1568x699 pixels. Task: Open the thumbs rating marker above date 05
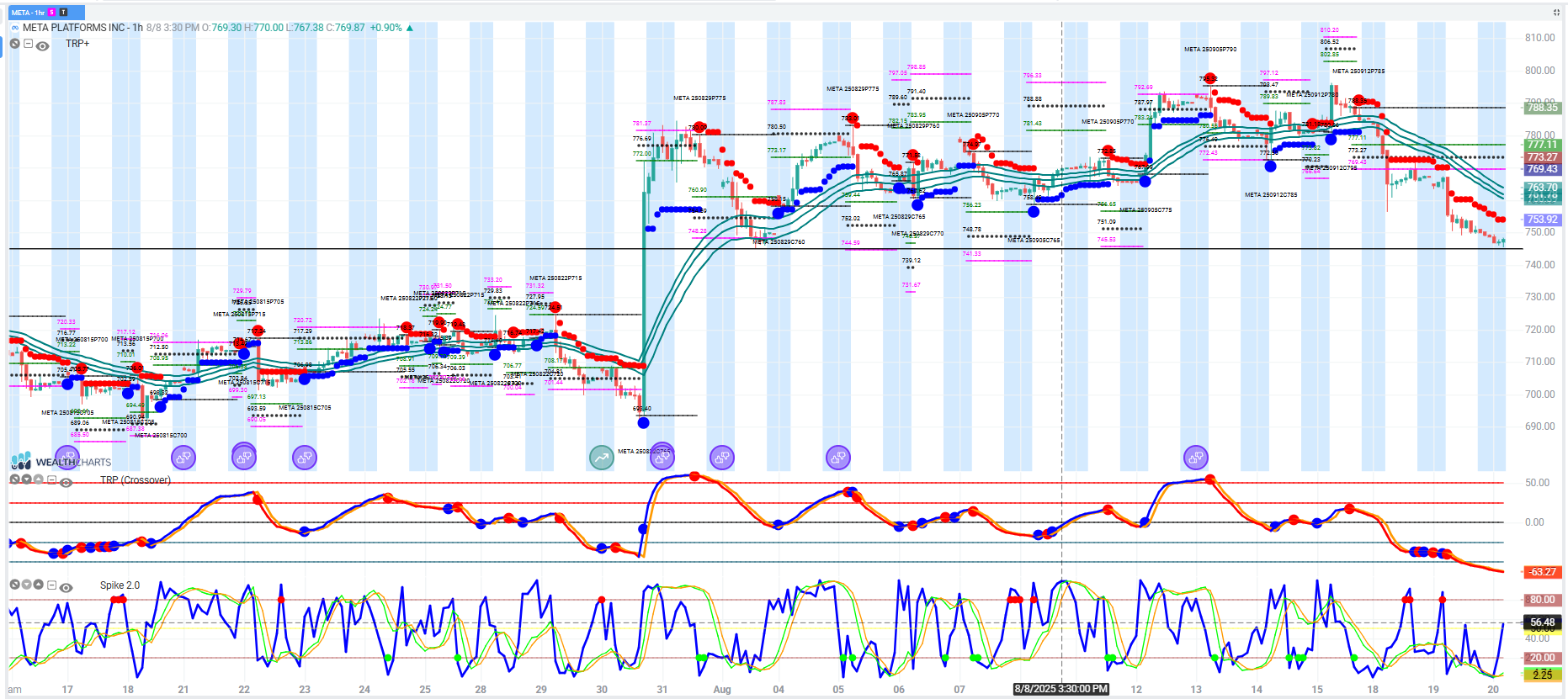pos(838,458)
